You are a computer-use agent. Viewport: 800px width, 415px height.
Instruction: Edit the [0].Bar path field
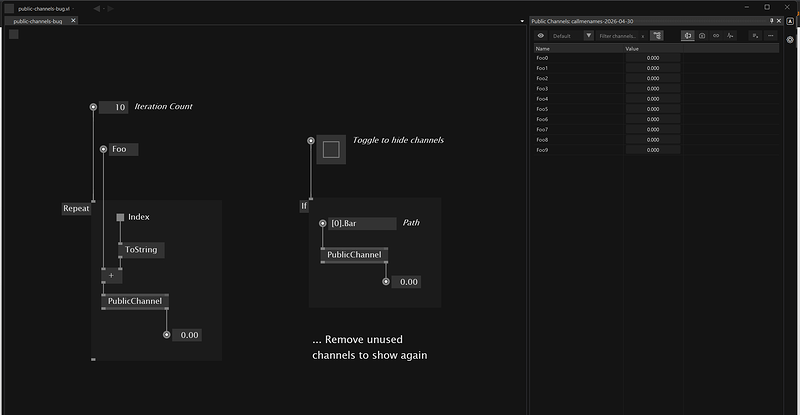click(x=362, y=224)
